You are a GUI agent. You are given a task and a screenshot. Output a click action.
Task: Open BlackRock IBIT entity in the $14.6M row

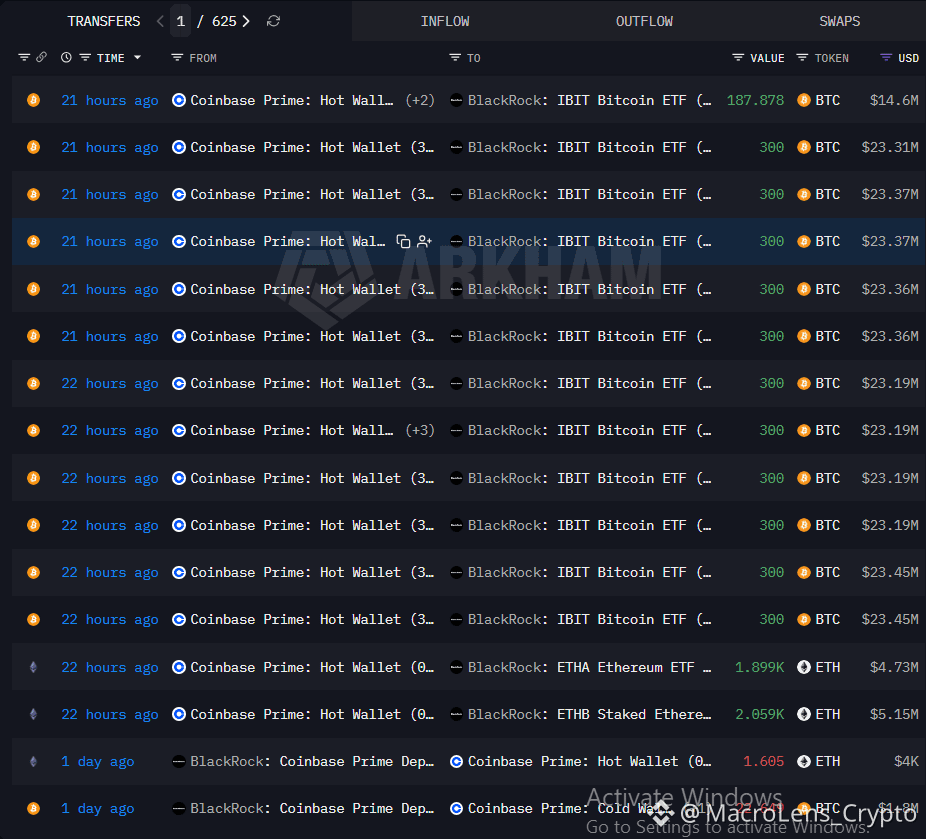(x=589, y=100)
